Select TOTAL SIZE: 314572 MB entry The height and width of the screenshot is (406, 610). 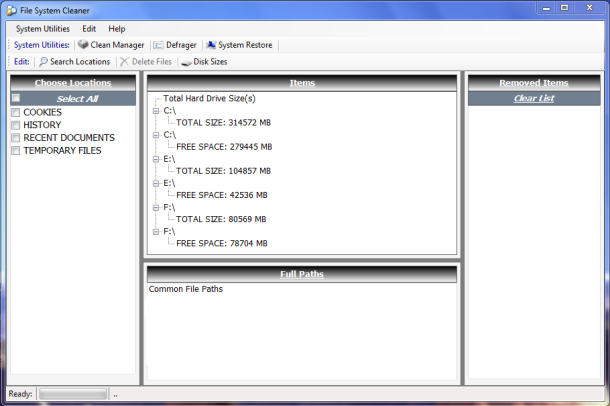(x=223, y=123)
